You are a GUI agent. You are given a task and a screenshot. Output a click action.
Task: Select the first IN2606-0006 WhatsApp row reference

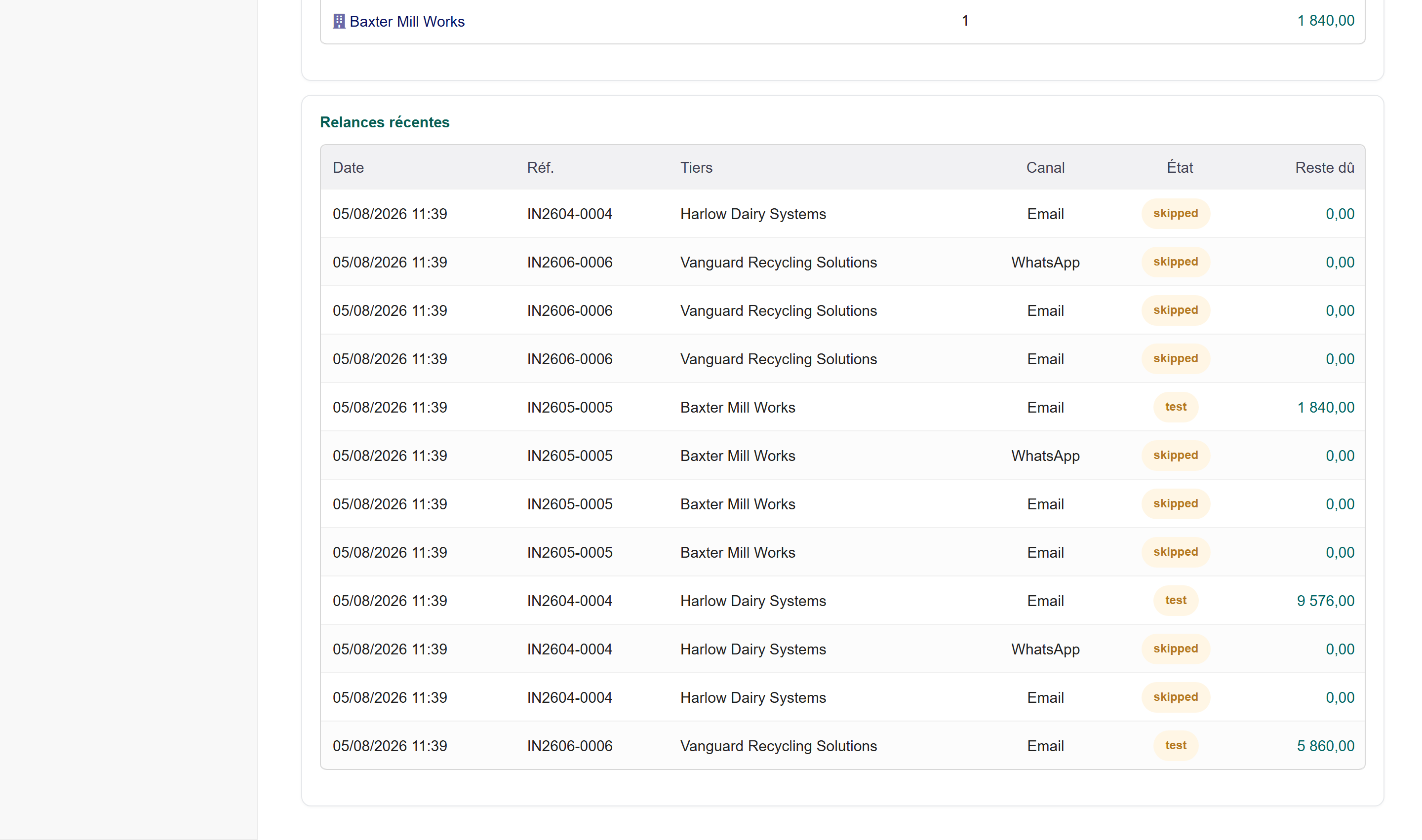(x=570, y=262)
